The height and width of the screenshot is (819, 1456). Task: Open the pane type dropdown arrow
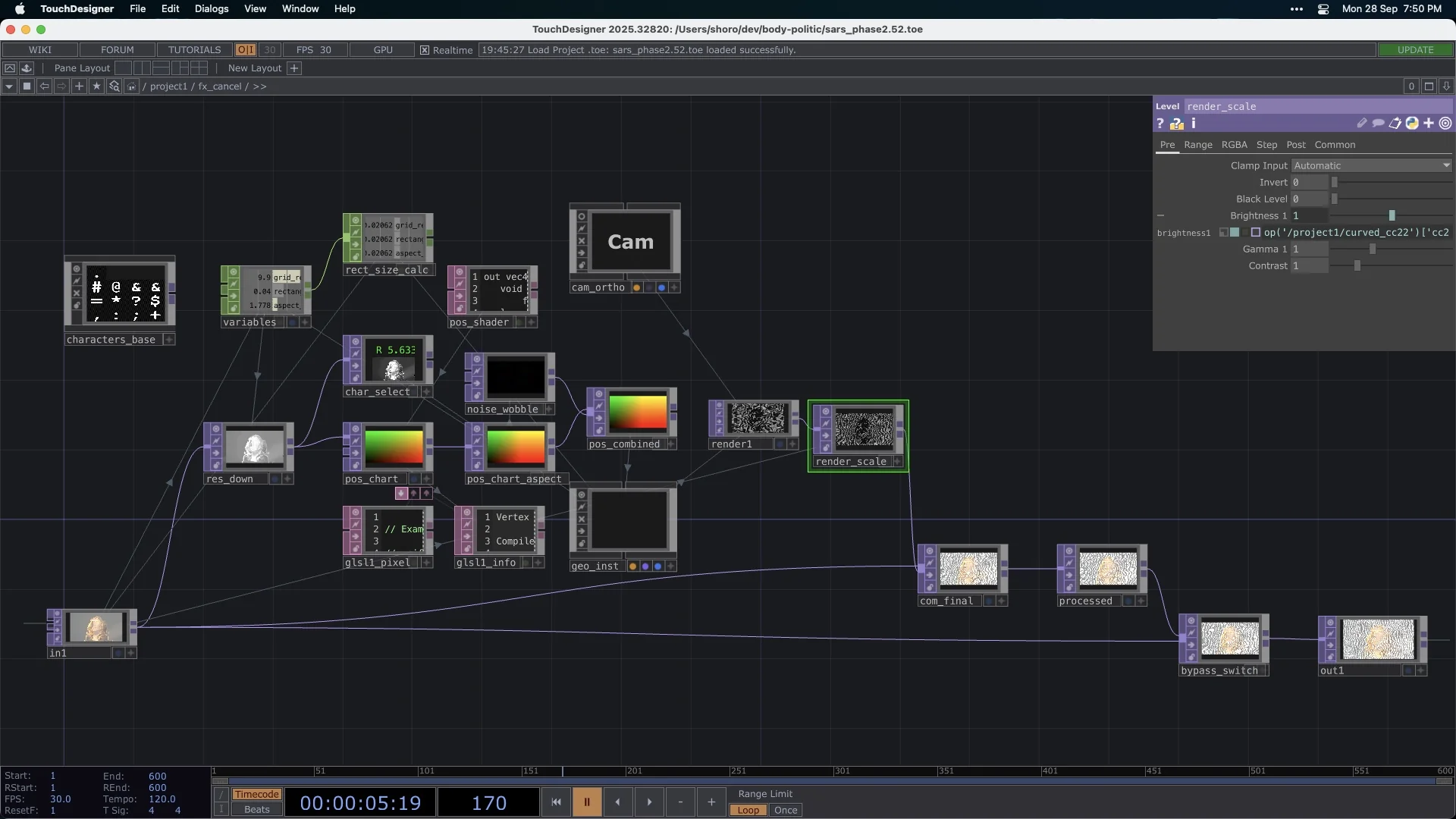9,86
